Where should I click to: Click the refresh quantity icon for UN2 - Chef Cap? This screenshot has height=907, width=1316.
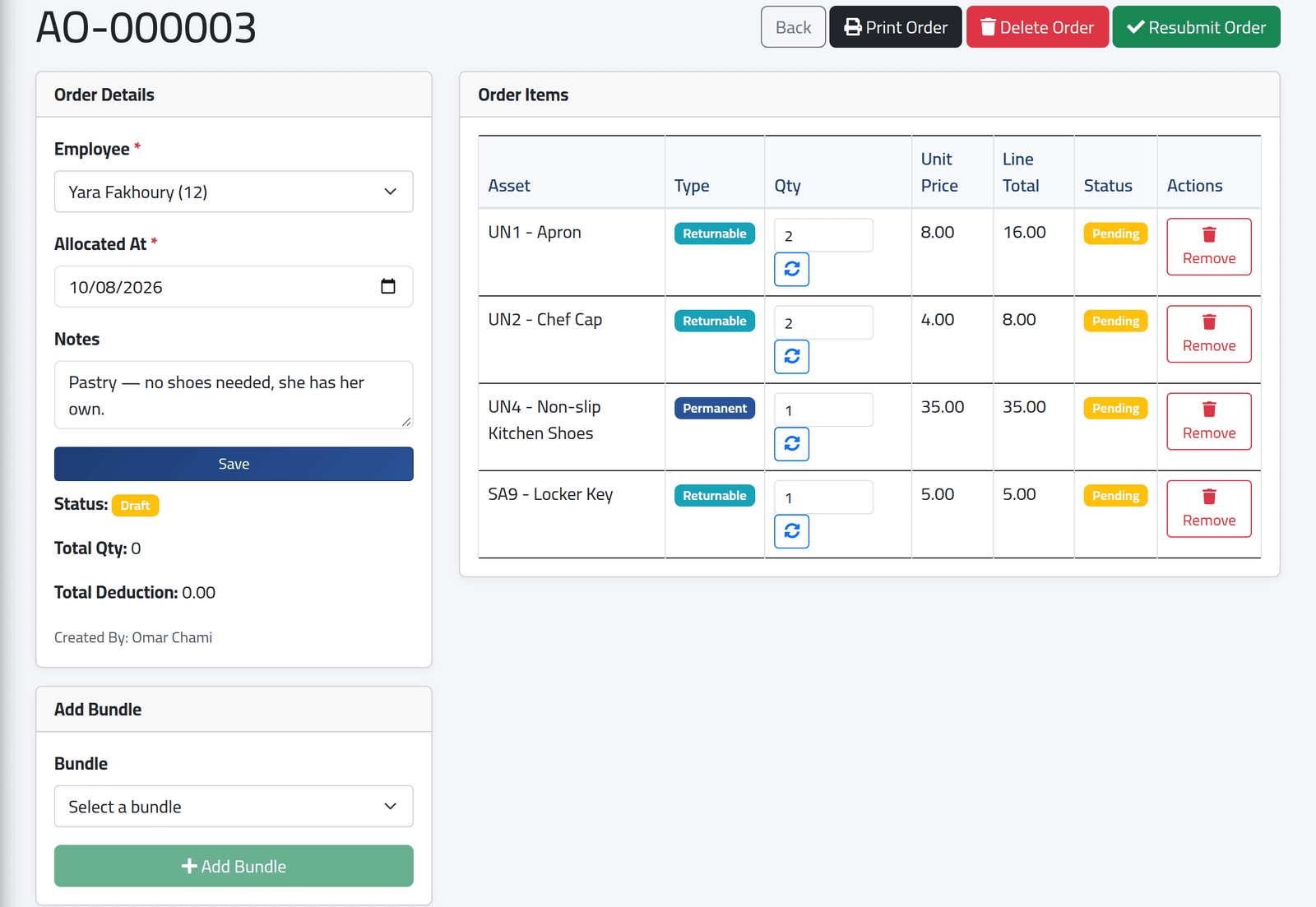pos(791,356)
